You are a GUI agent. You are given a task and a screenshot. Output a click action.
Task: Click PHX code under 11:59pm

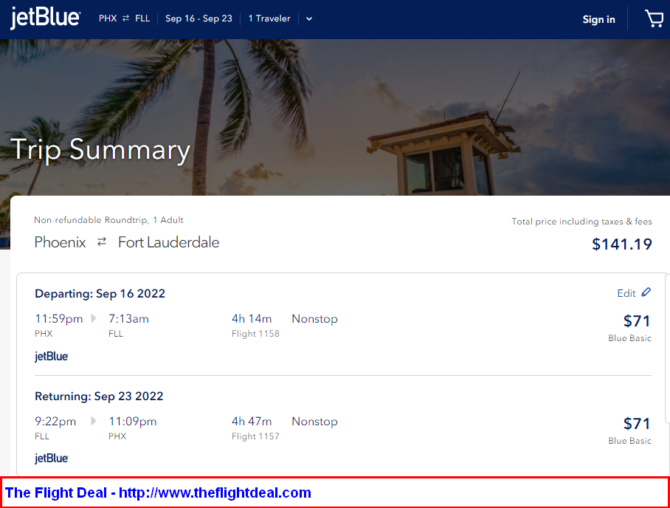coord(44,334)
